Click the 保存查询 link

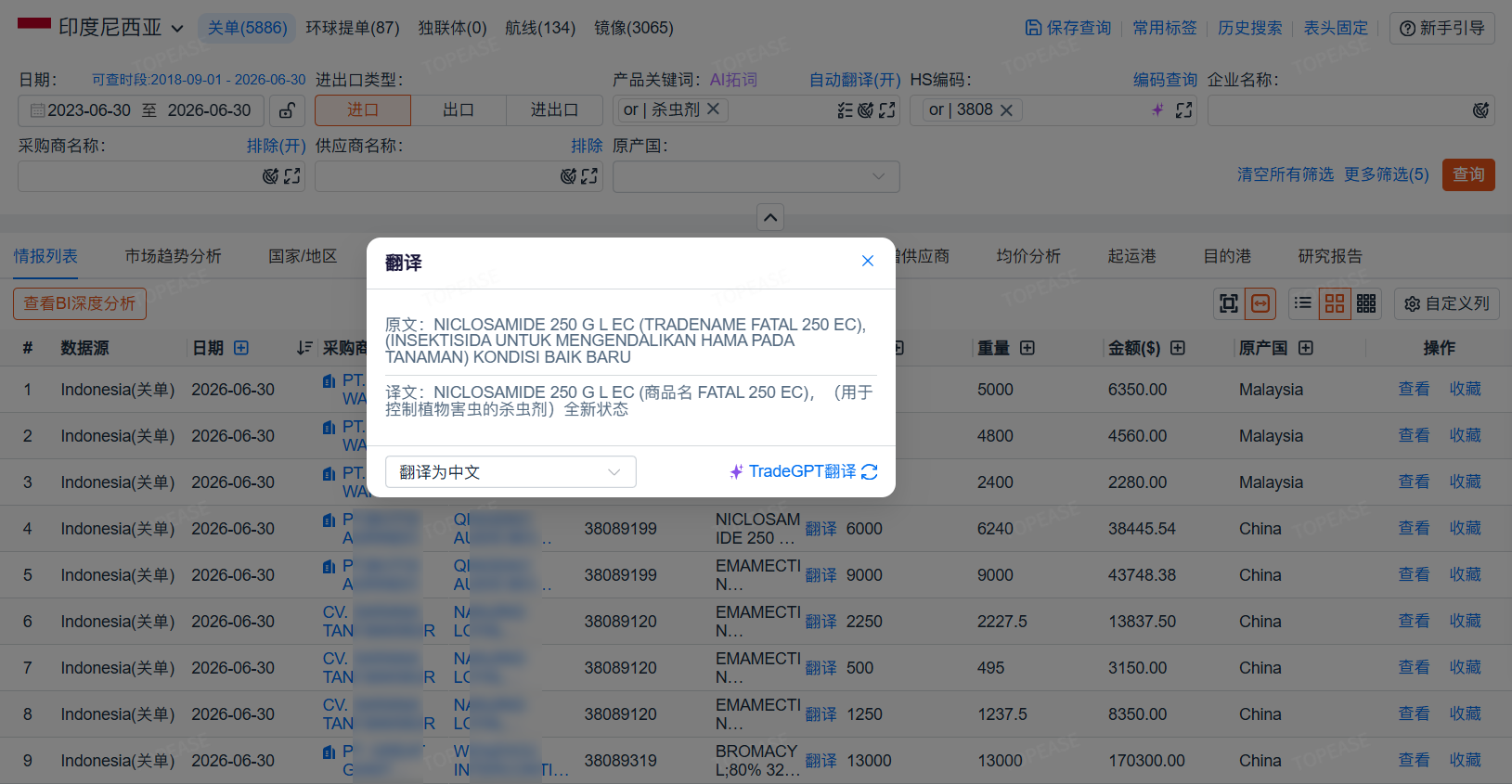[1068, 28]
